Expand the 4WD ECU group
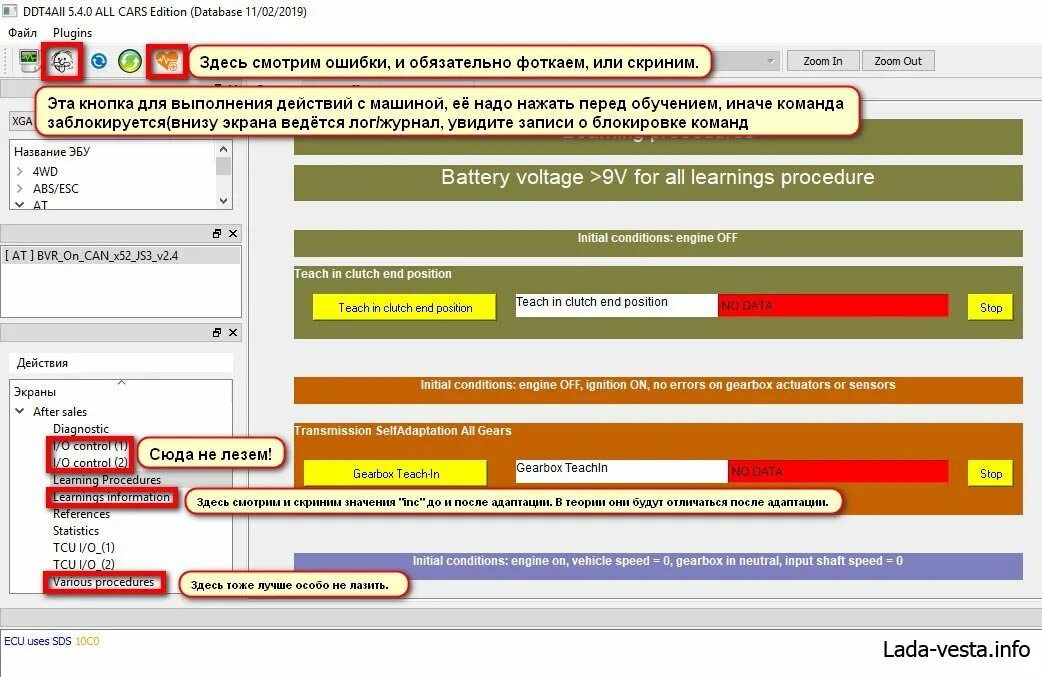1042x677 pixels. 20,171
